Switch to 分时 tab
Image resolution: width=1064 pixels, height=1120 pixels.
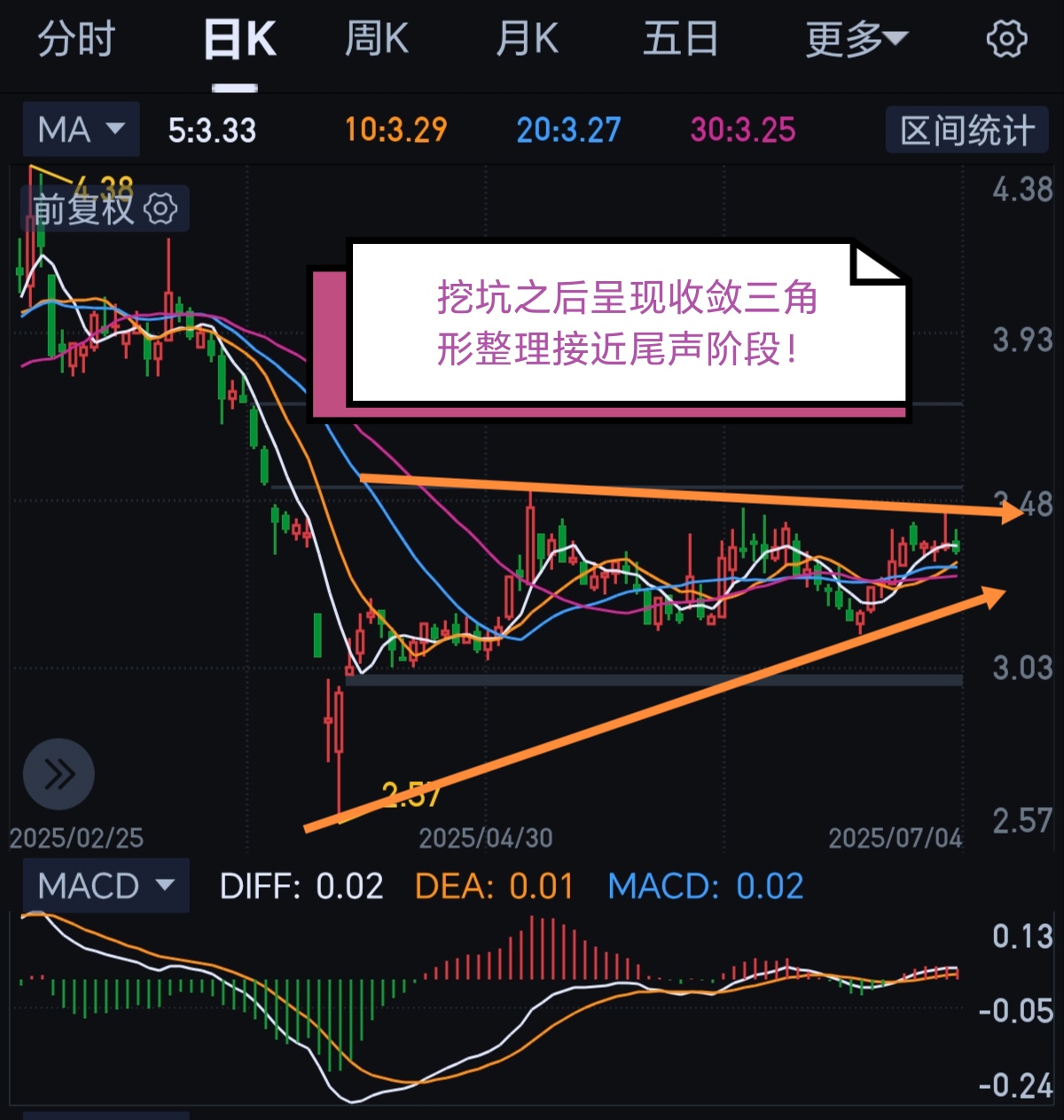(76, 40)
